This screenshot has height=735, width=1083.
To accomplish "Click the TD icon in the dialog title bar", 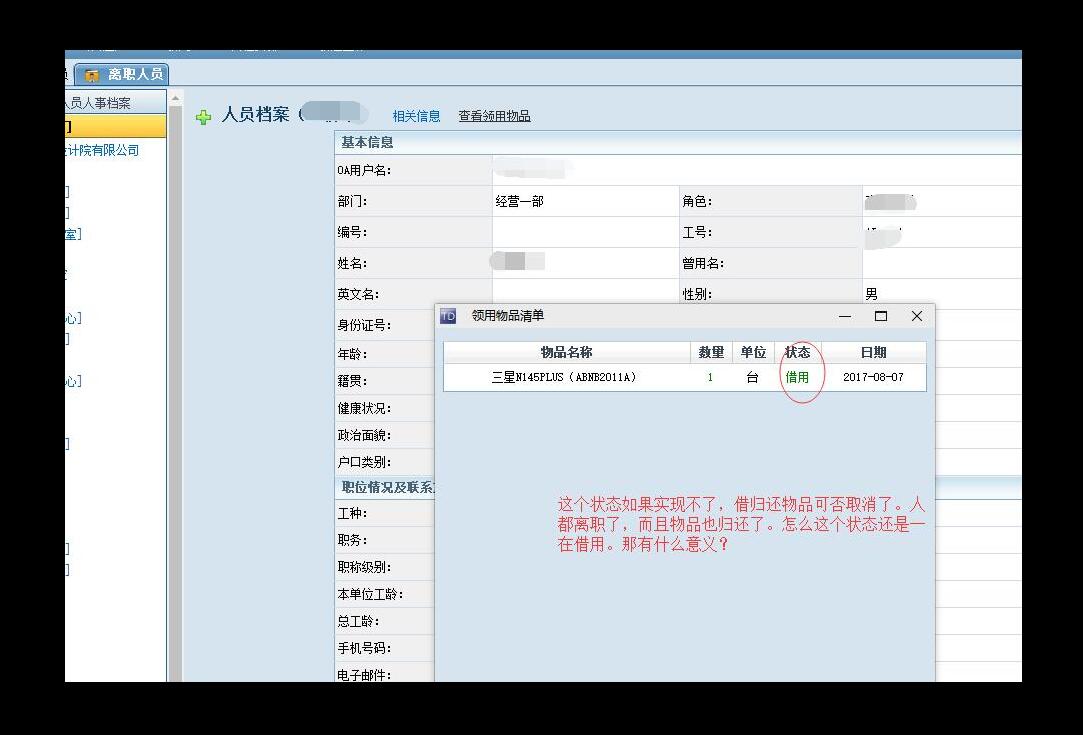I will (448, 316).
